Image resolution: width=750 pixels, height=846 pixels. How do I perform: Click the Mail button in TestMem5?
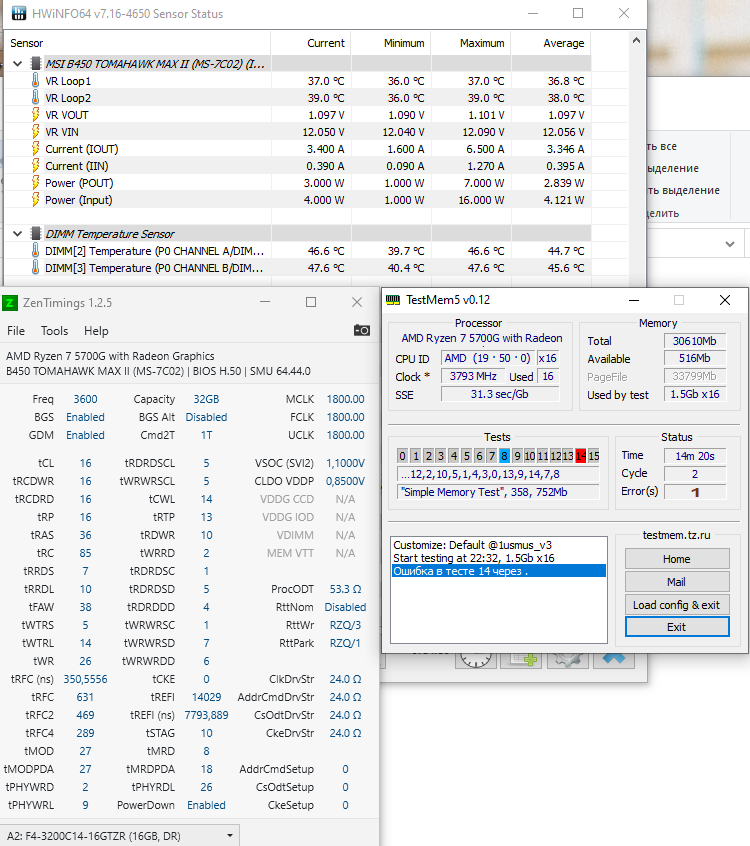click(x=677, y=582)
